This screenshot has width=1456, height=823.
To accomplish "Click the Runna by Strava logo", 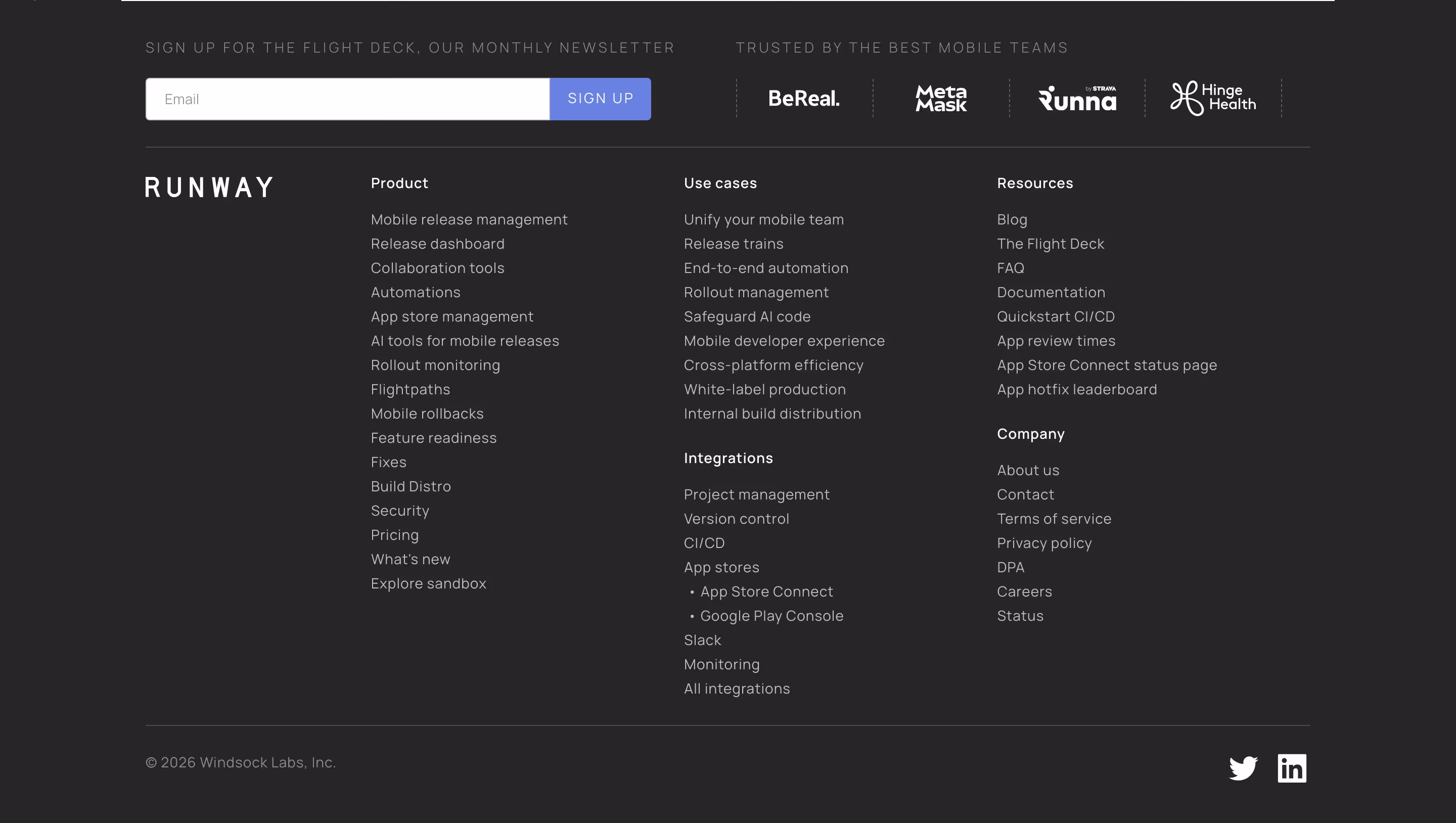I will pyautogui.click(x=1077, y=99).
